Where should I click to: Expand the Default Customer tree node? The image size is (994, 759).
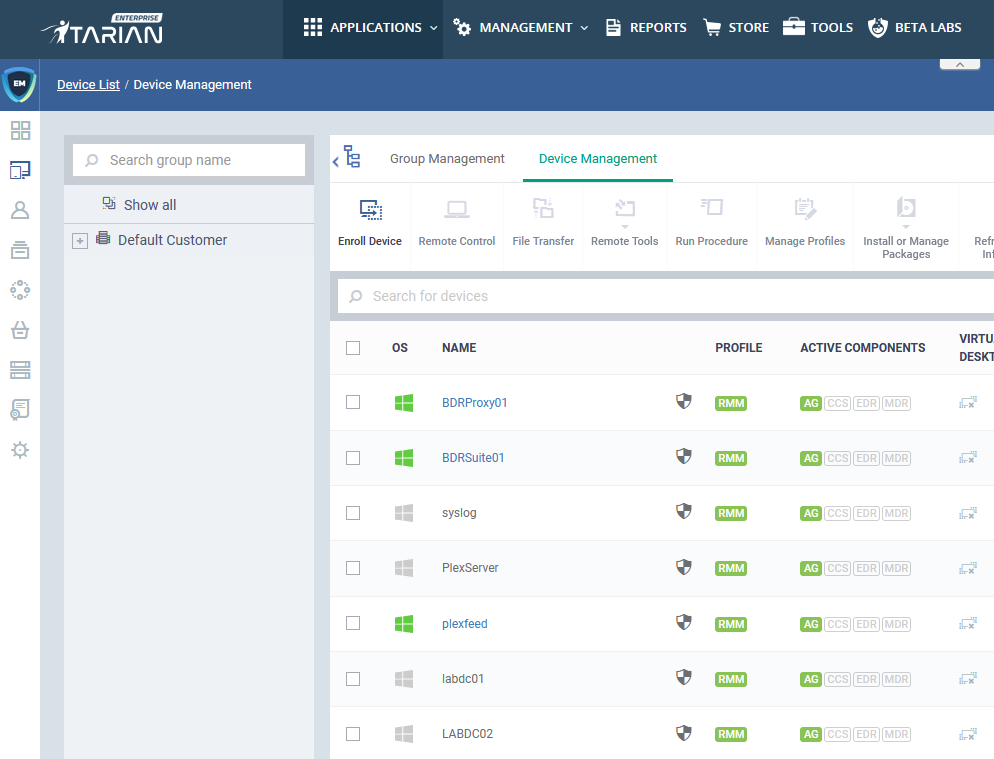point(80,241)
